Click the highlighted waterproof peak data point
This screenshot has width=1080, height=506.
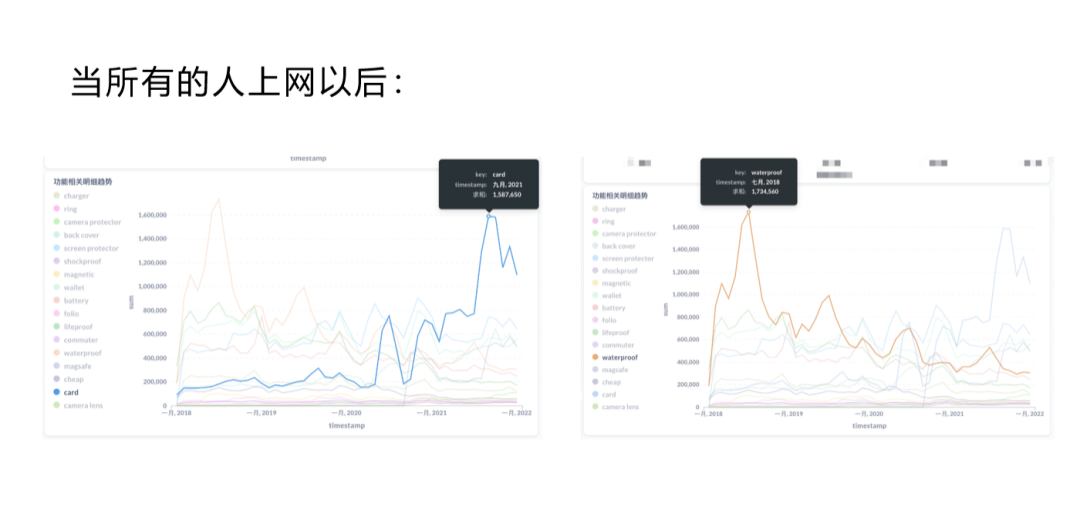pyautogui.click(x=747, y=210)
